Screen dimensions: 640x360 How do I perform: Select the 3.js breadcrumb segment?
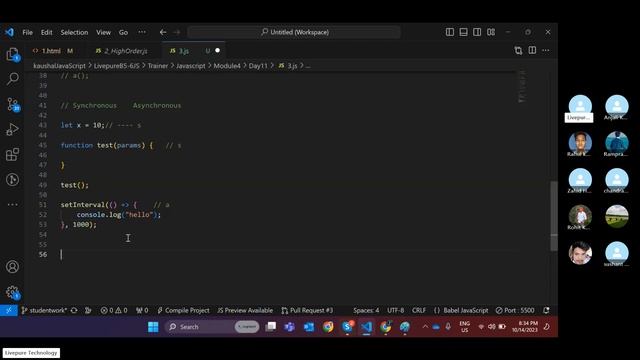(x=288, y=66)
